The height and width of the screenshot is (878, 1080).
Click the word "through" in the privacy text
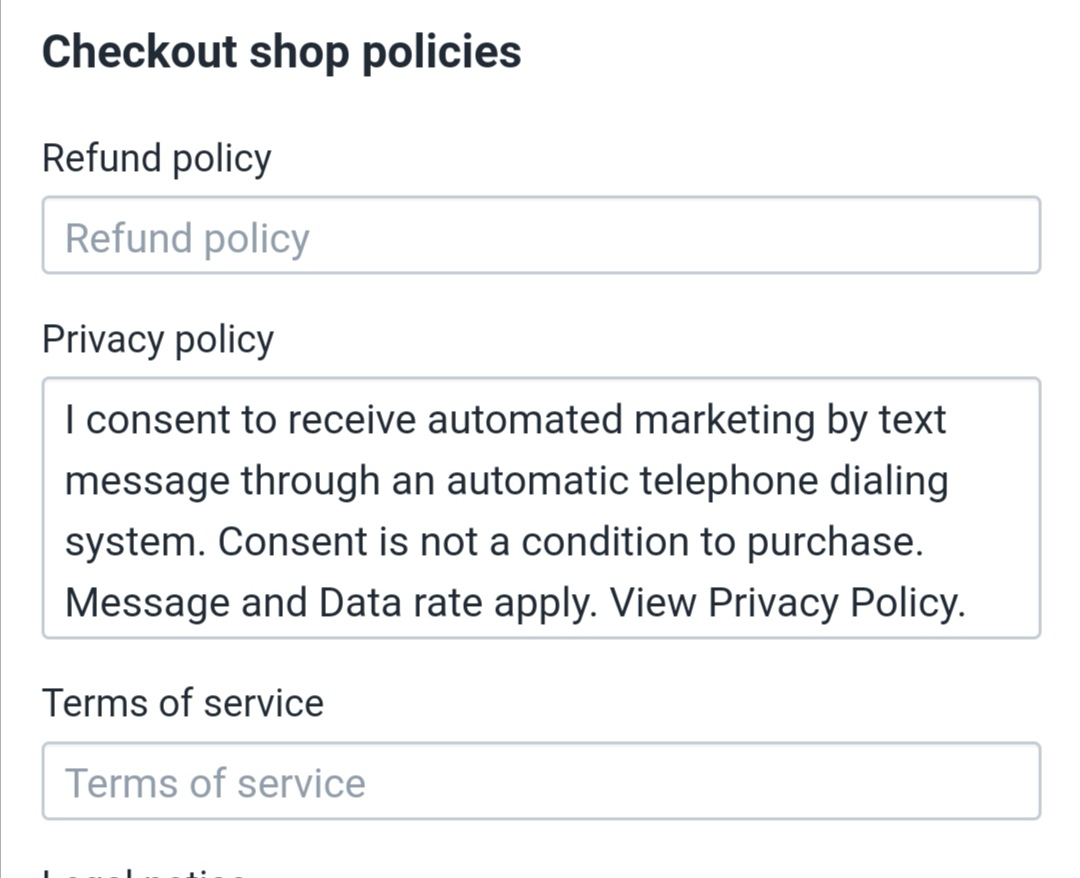[x=310, y=481]
